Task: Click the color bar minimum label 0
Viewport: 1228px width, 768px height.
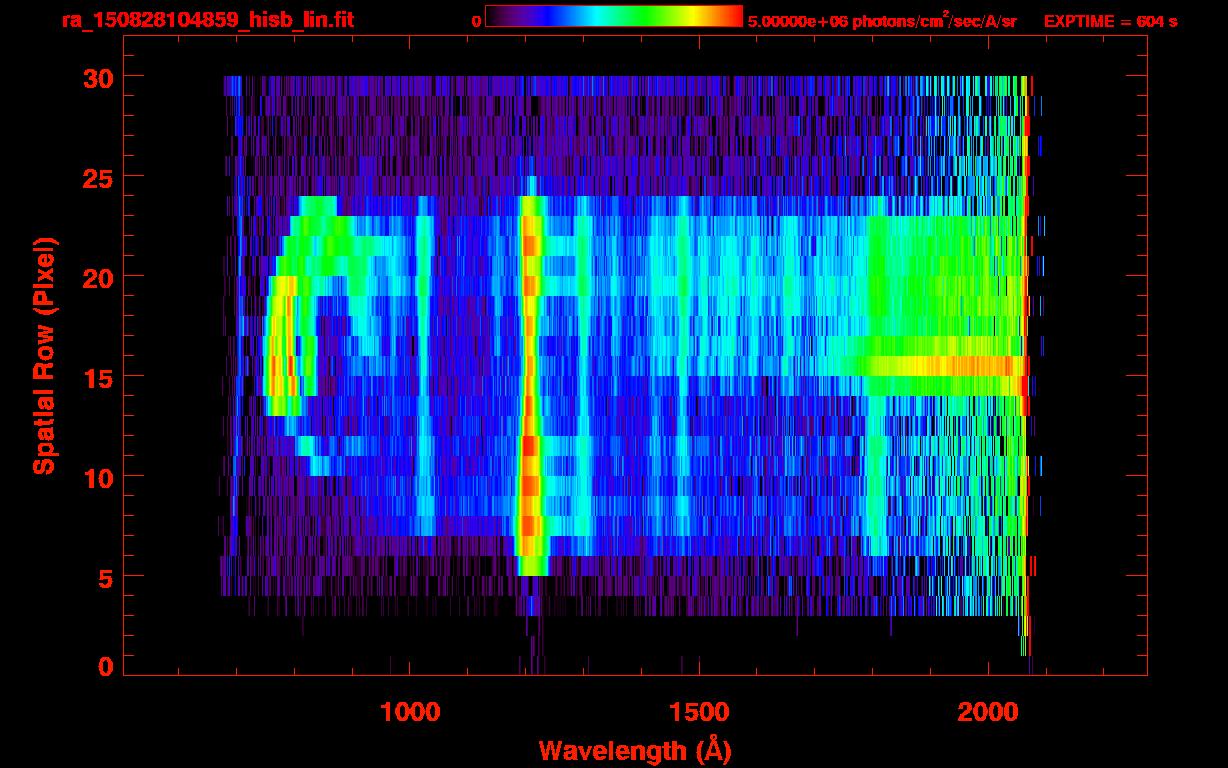Action: (x=477, y=22)
